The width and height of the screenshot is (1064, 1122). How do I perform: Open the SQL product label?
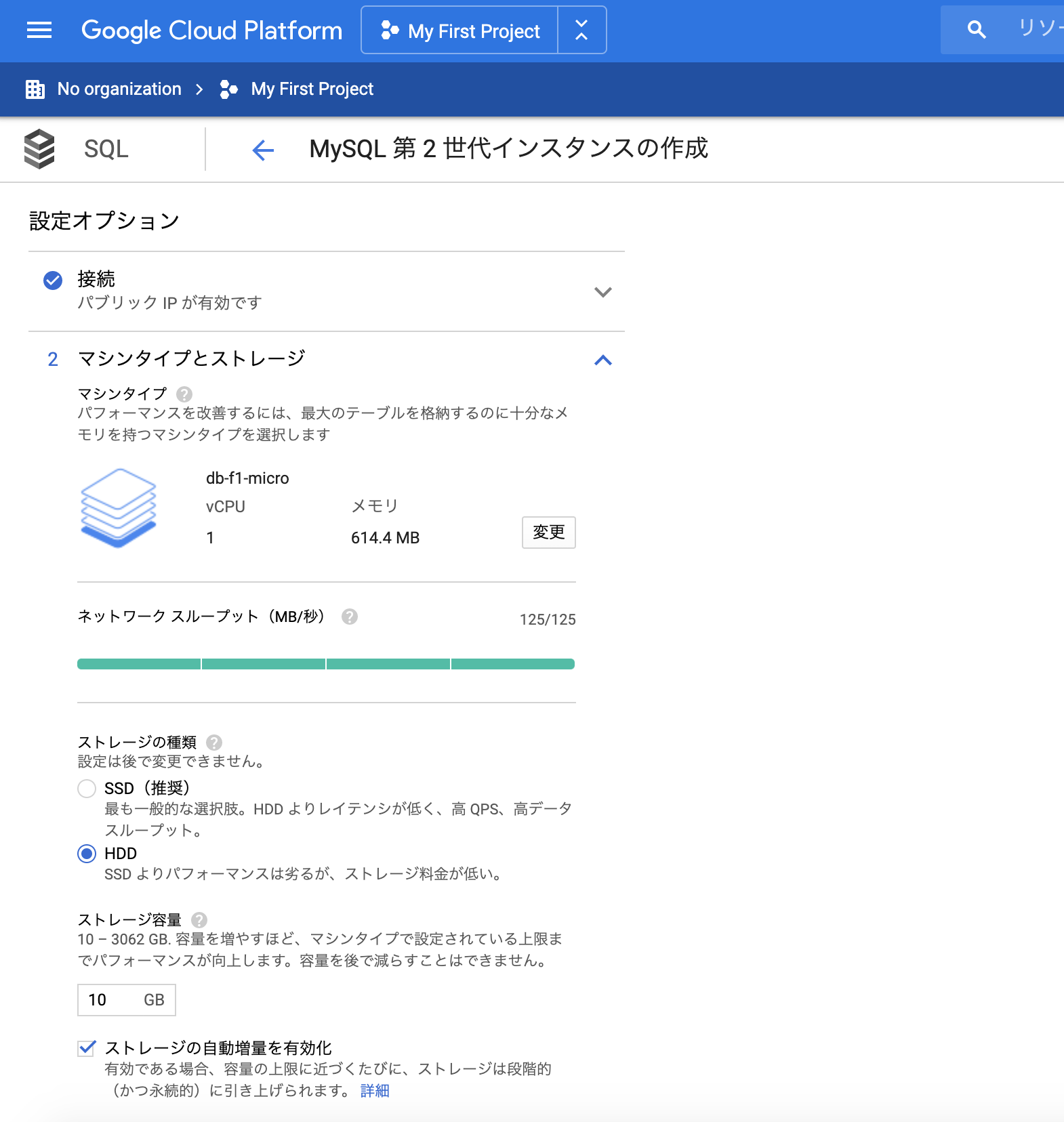(x=106, y=149)
